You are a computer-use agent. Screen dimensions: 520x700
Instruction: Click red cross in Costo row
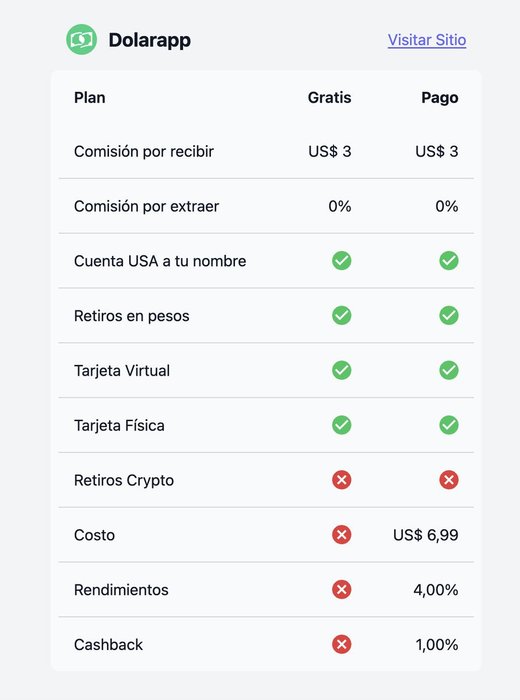pyautogui.click(x=341, y=535)
